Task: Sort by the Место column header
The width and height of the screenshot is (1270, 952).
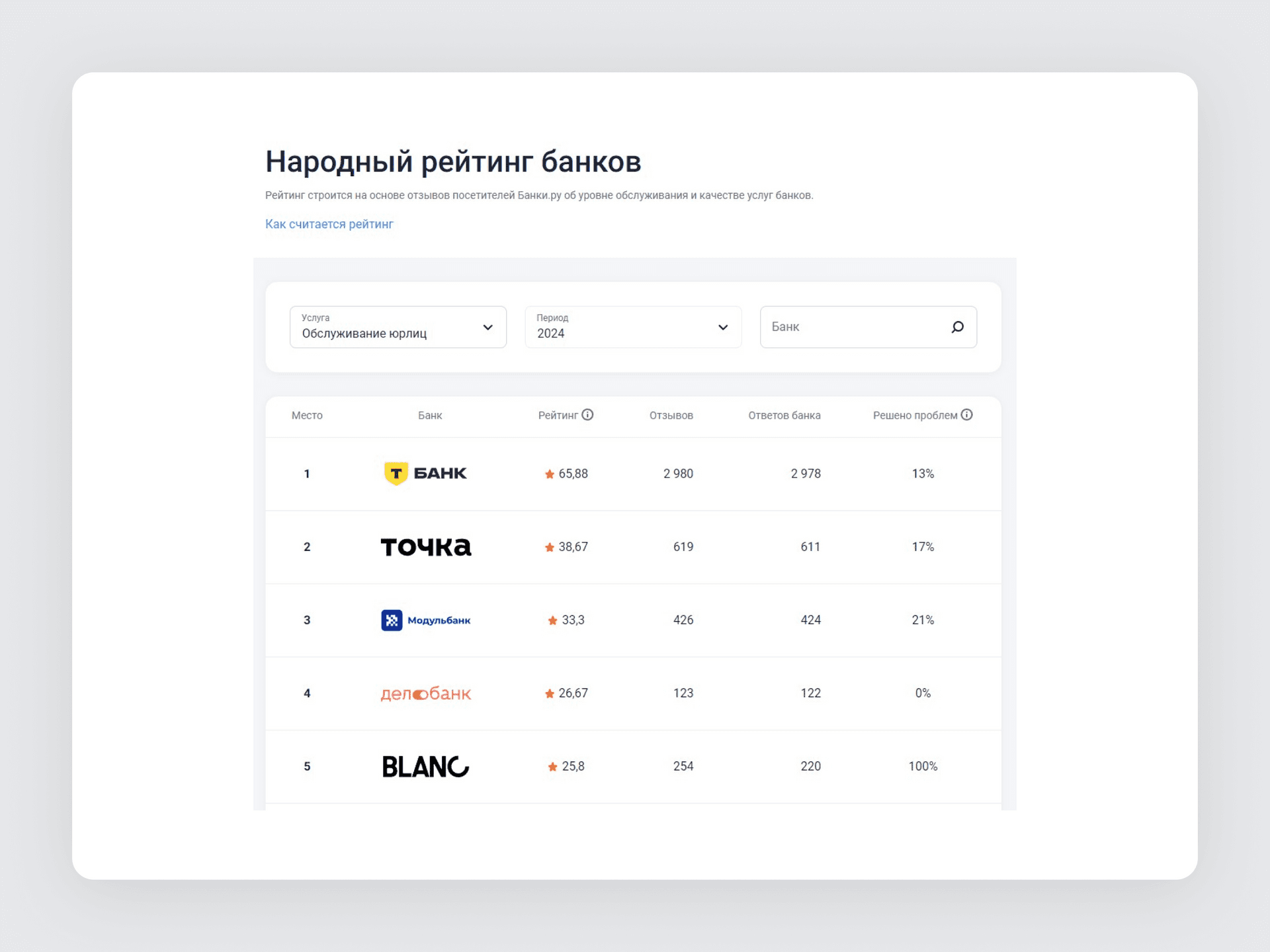Action: coord(307,415)
